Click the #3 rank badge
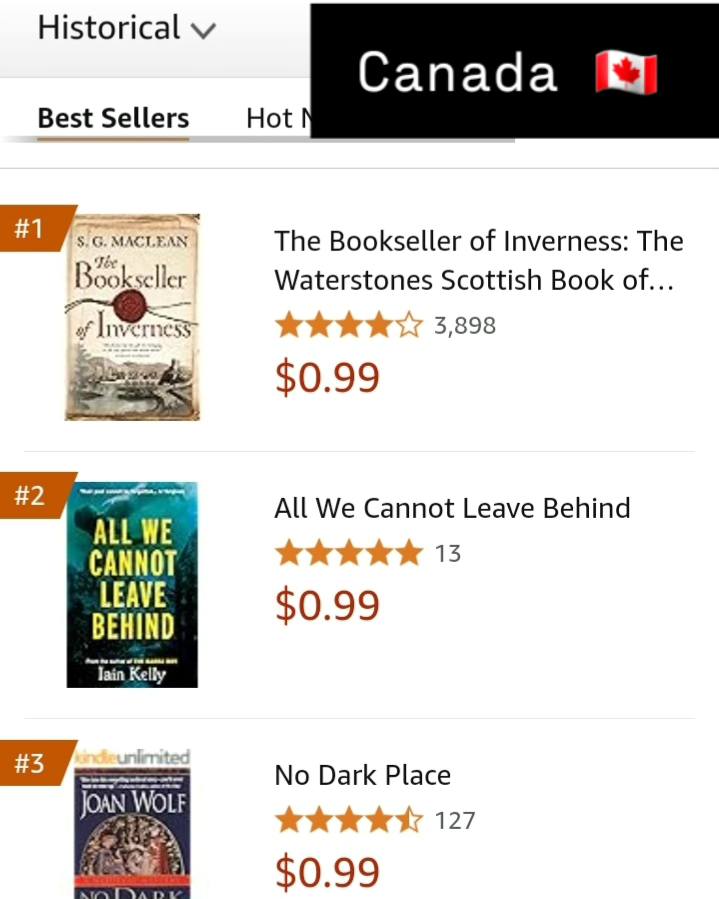This screenshot has height=899, width=719. (x=31, y=764)
